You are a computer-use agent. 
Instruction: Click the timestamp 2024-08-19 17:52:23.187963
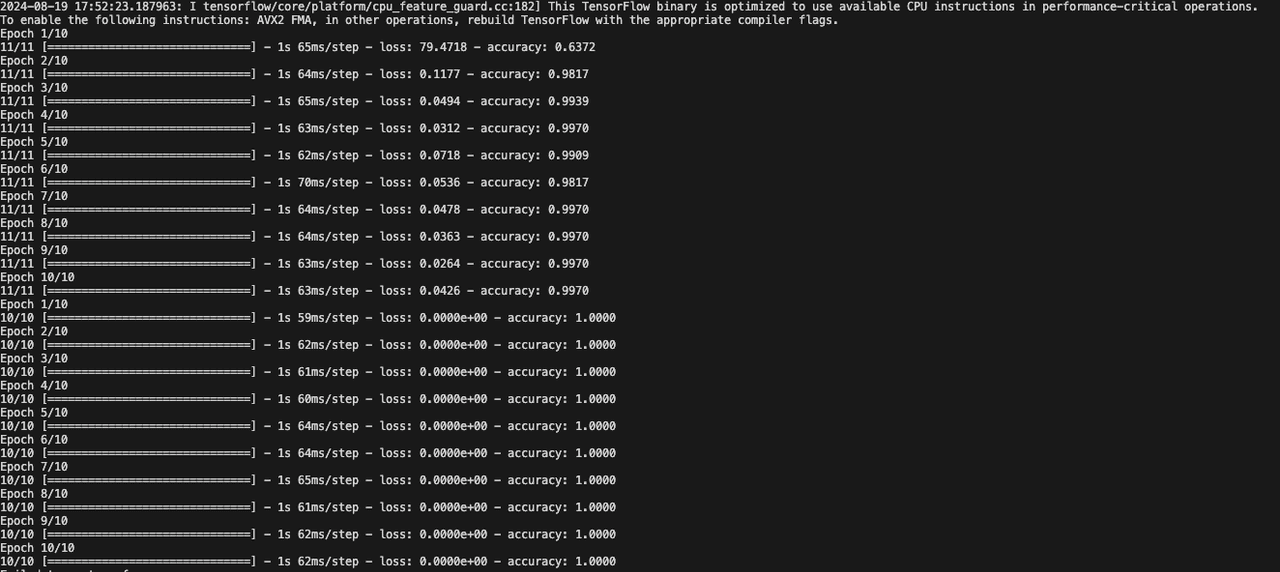pos(87,6)
